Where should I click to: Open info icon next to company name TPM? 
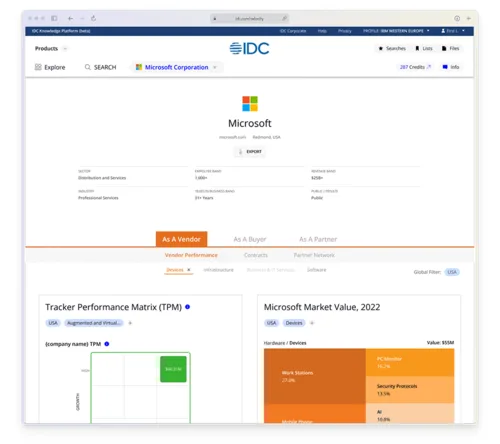pyautogui.click(x=107, y=344)
